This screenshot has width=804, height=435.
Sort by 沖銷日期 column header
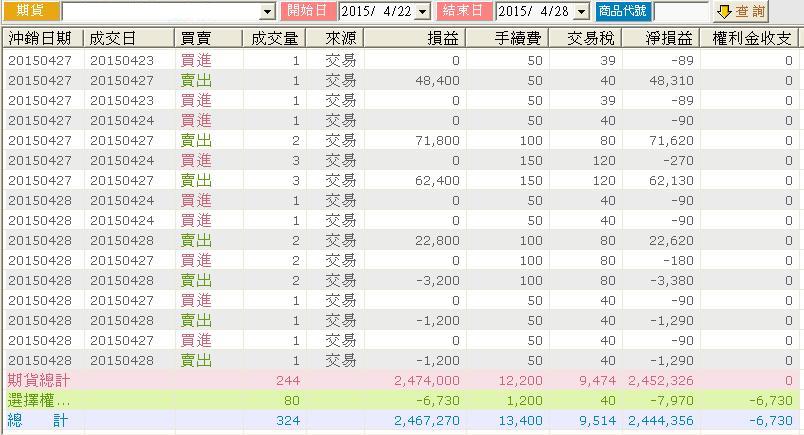click(x=43, y=38)
